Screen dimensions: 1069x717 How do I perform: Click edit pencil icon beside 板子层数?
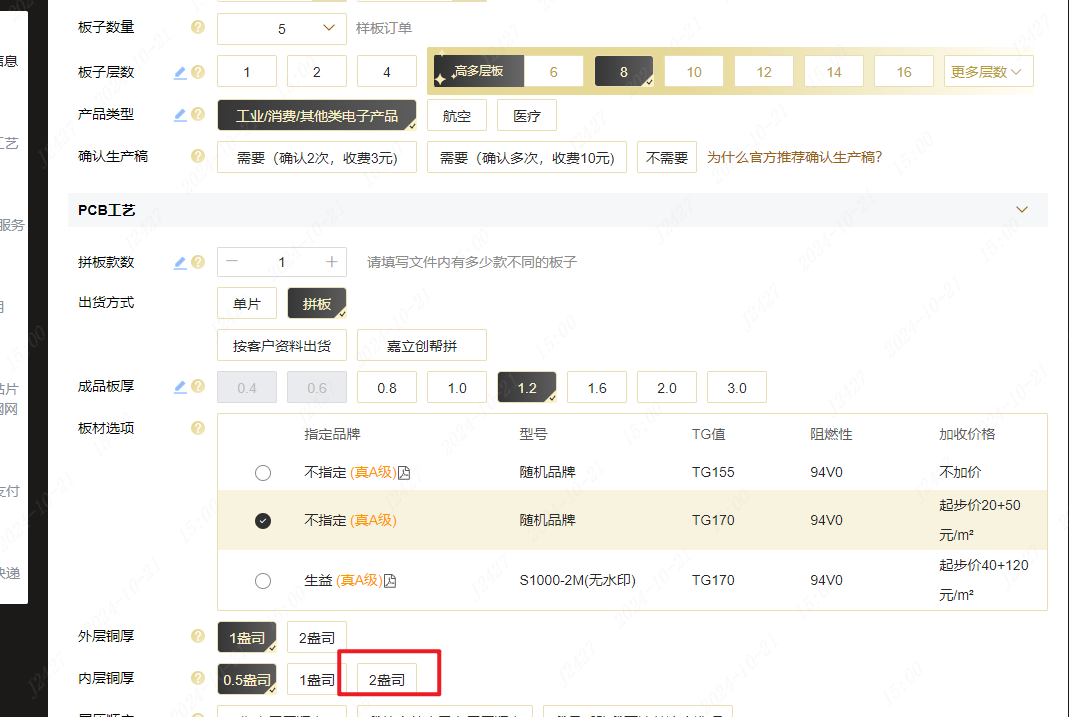click(x=180, y=72)
